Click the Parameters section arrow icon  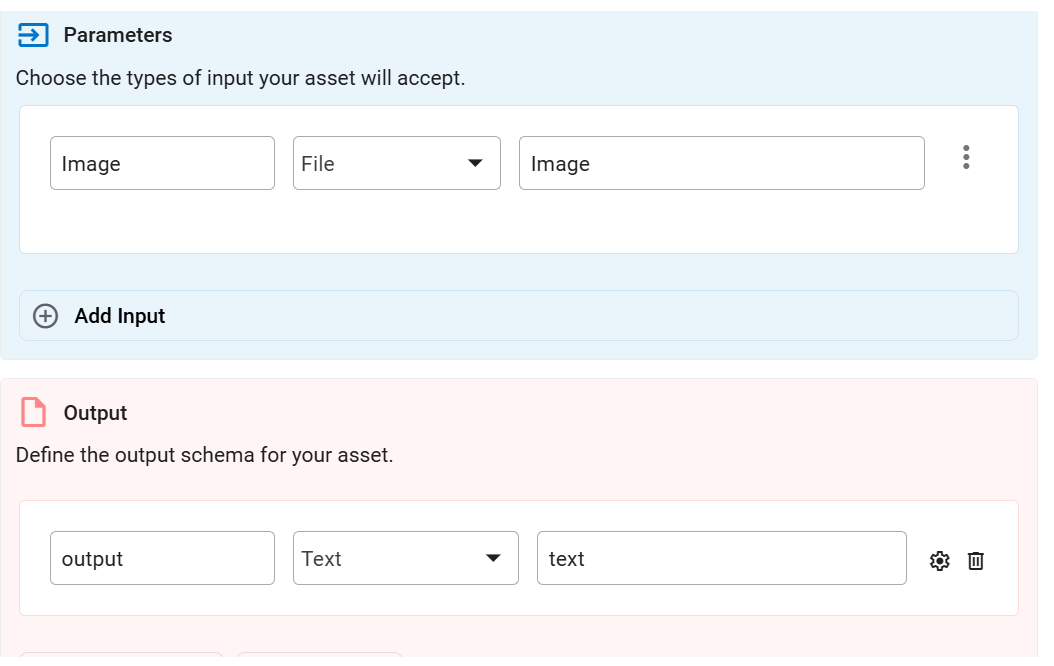coord(33,36)
